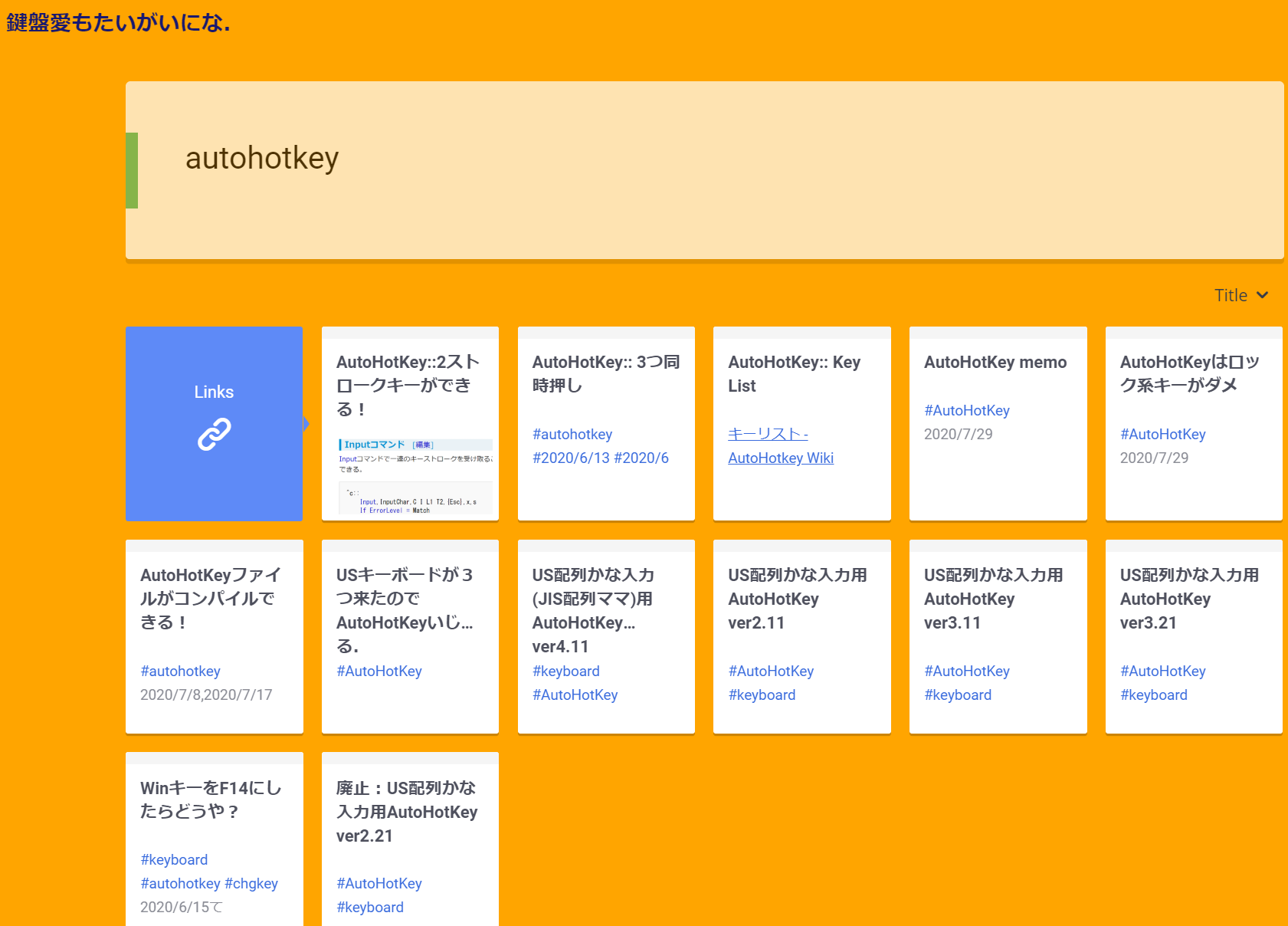Open card US配列かな入力用AutoHotKey ver3.21

pos(1194,637)
